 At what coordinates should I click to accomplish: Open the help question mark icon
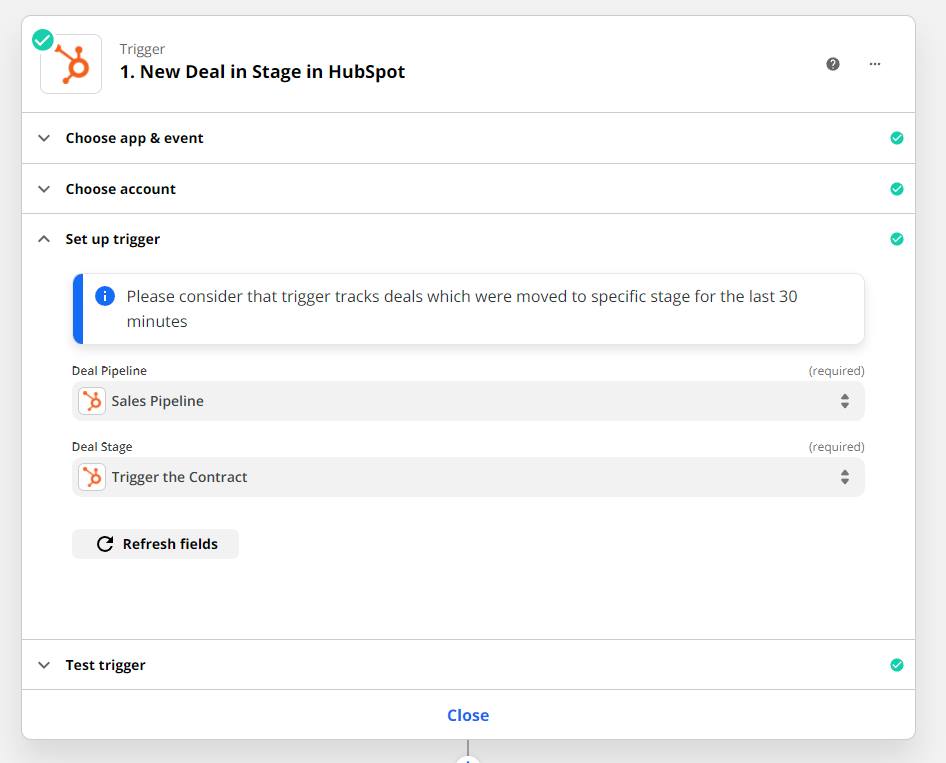click(833, 64)
